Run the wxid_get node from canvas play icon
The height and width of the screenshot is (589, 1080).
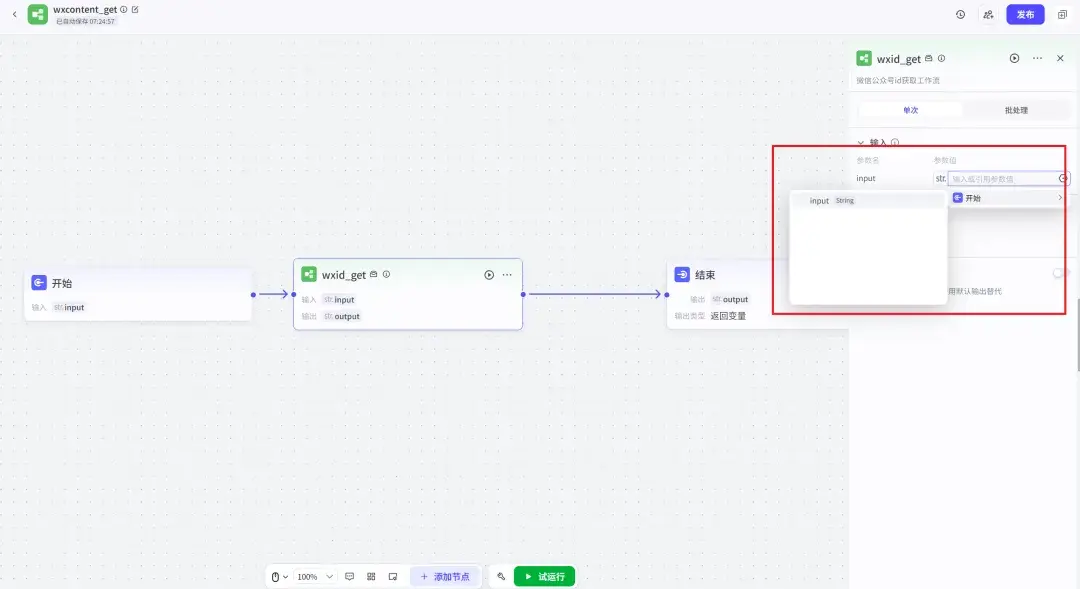point(489,275)
